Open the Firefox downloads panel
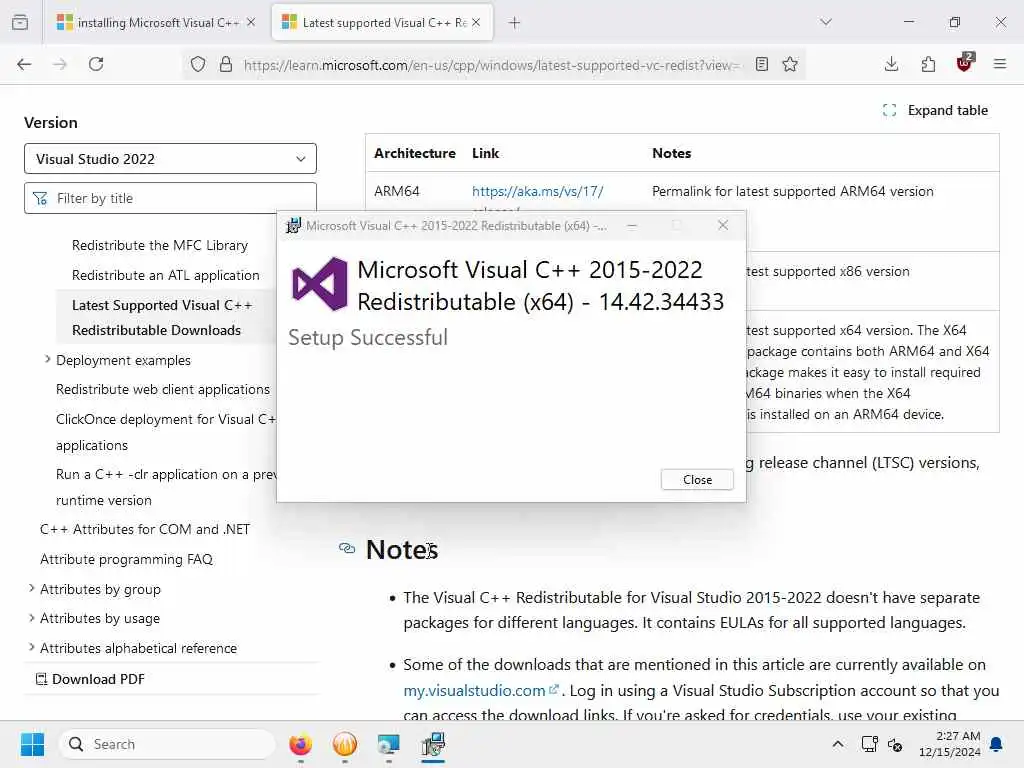The height and width of the screenshot is (768, 1024). tap(891, 64)
